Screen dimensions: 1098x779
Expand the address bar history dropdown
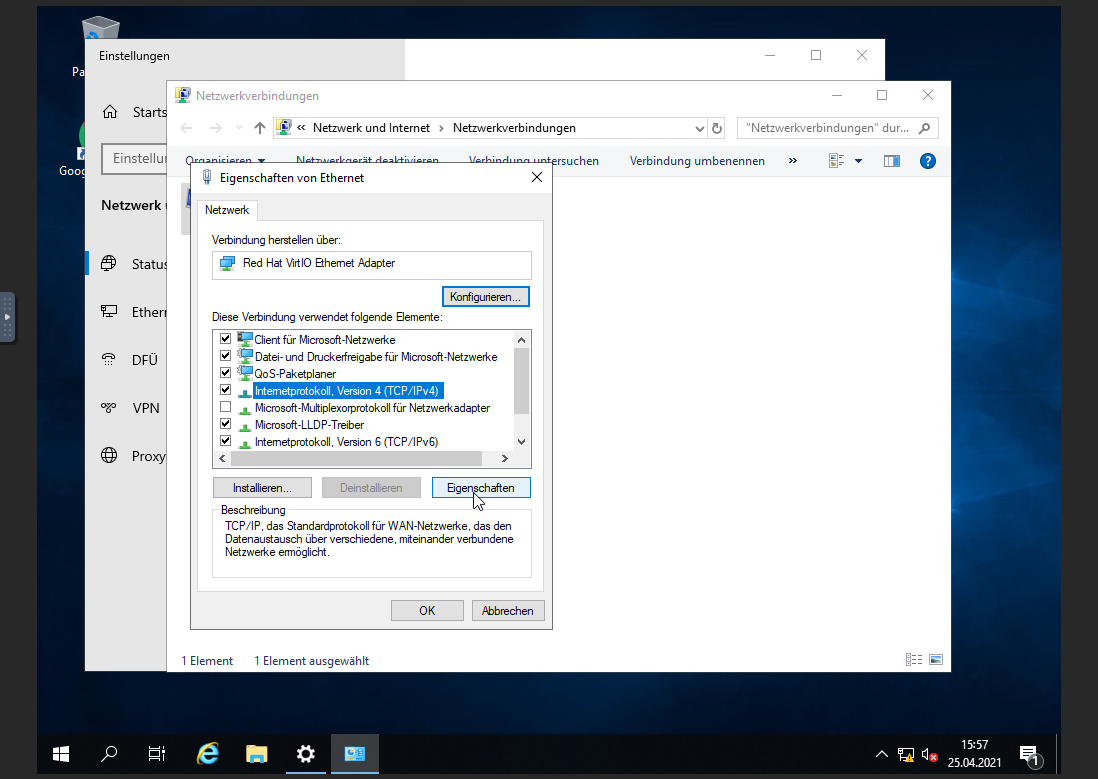click(699, 128)
